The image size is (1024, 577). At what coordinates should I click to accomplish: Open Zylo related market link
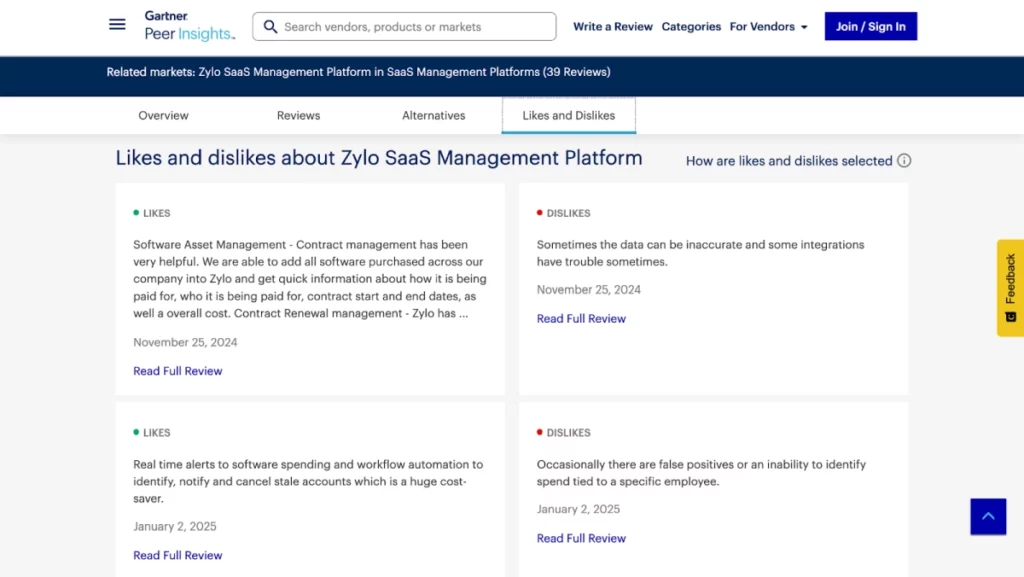pyautogui.click(x=404, y=72)
